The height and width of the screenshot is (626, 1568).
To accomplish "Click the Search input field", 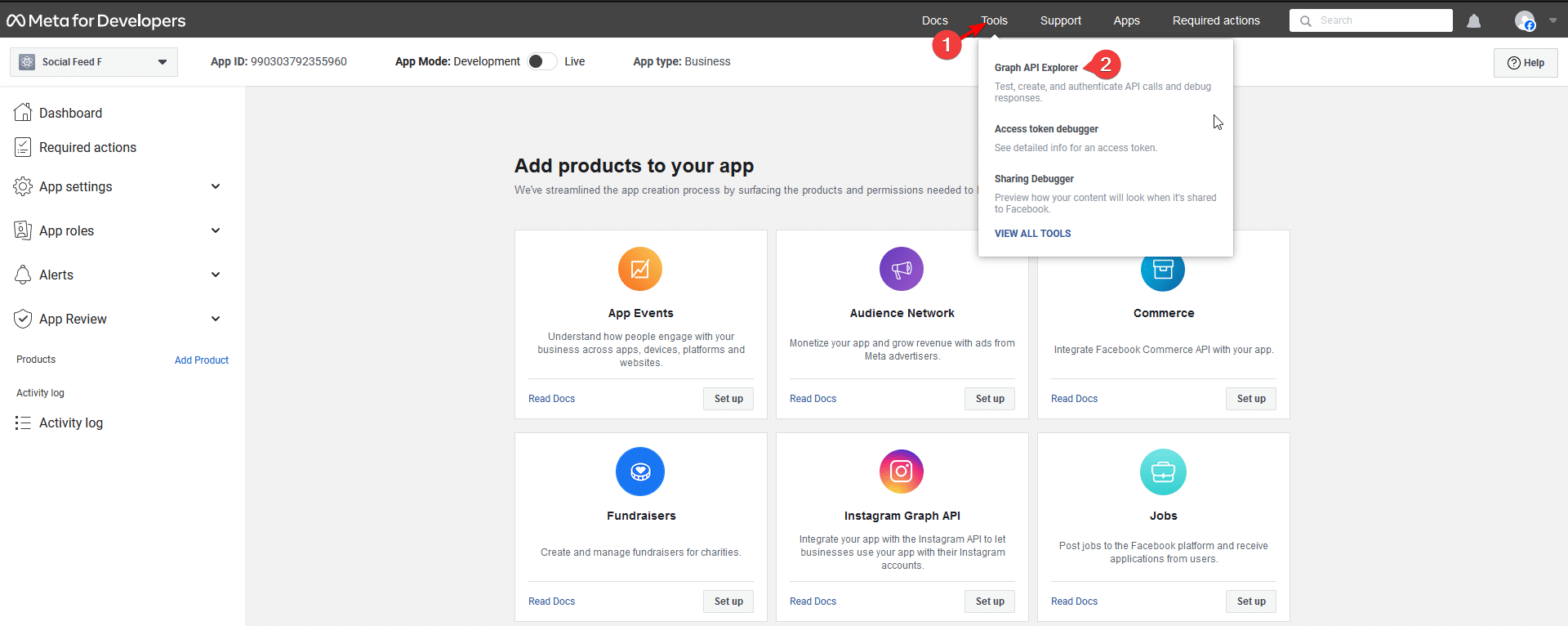I will [1371, 20].
